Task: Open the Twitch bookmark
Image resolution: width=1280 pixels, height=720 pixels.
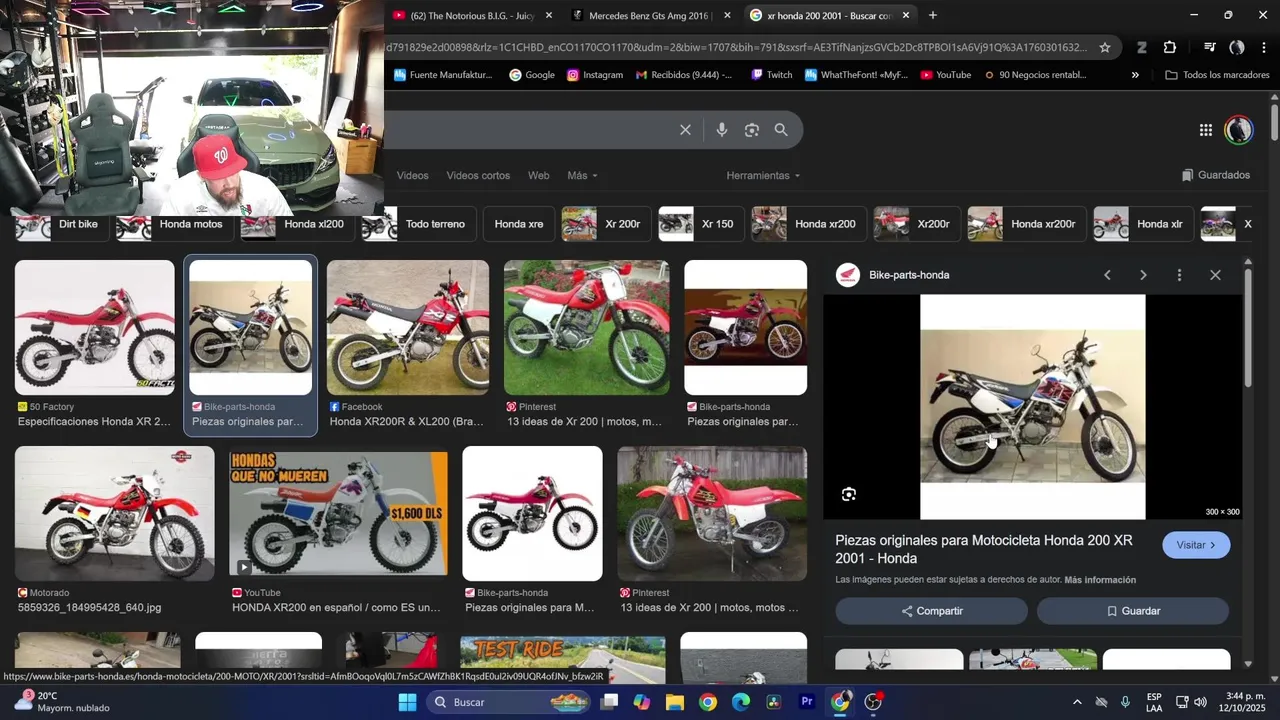Action: (771, 75)
